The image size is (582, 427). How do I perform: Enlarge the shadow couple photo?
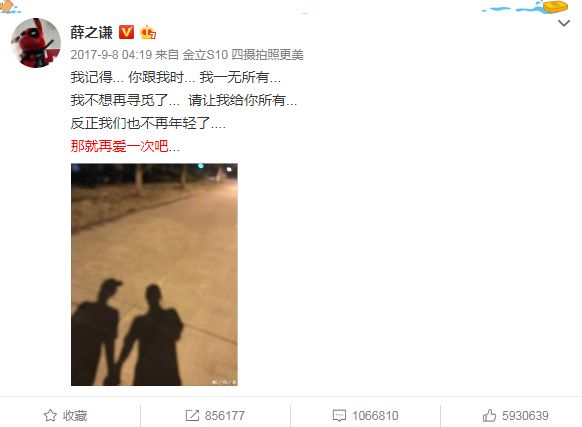(154, 274)
